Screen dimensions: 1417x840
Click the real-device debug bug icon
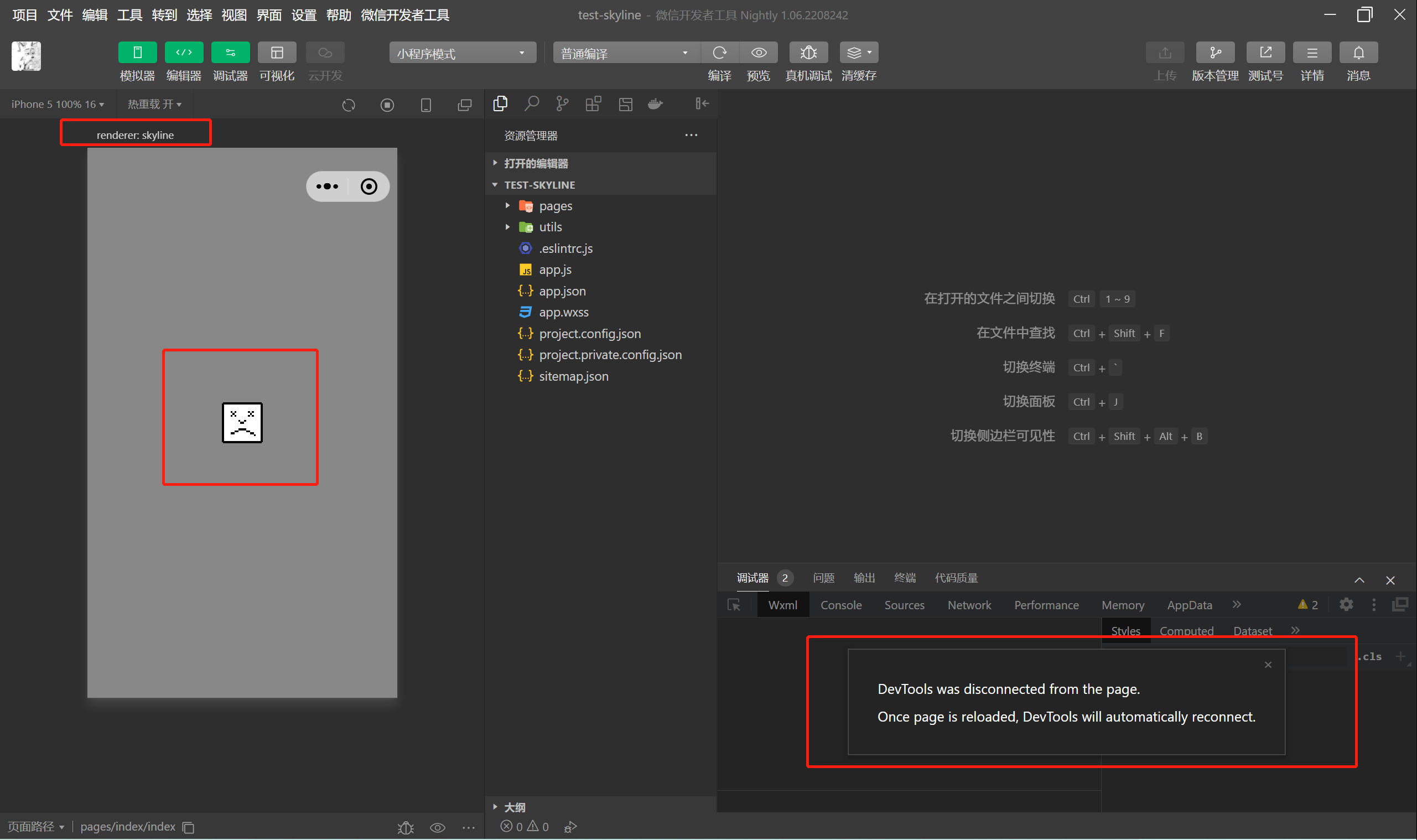808,53
